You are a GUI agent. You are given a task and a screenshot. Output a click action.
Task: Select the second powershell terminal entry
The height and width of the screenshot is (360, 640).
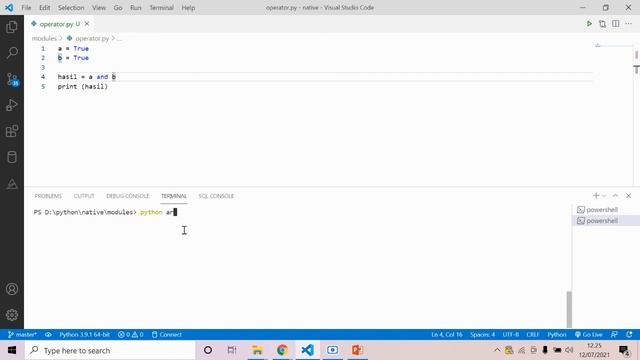point(606,220)
